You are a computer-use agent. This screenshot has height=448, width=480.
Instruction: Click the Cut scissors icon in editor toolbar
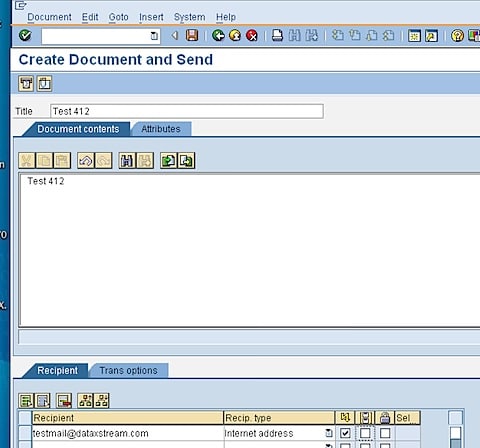[27, 161]
